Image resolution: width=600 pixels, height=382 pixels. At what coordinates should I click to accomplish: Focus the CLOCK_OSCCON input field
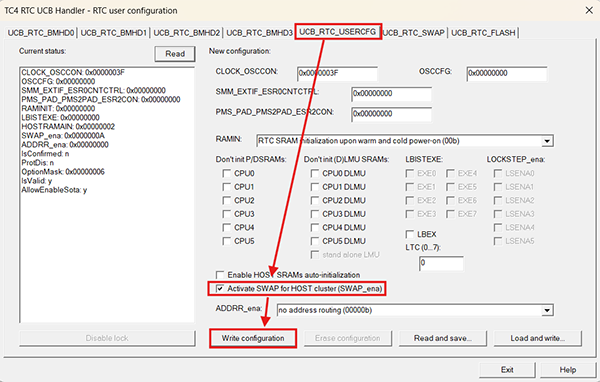click(x=337, y=73)
